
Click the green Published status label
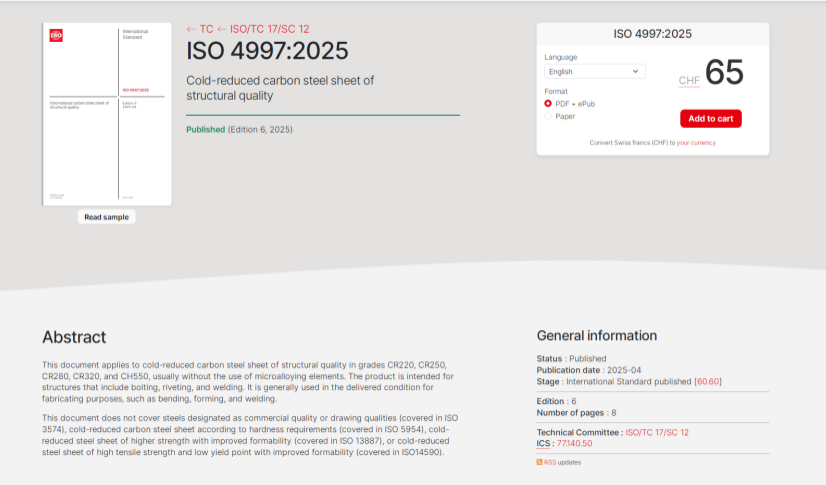(x=205, y=130)
